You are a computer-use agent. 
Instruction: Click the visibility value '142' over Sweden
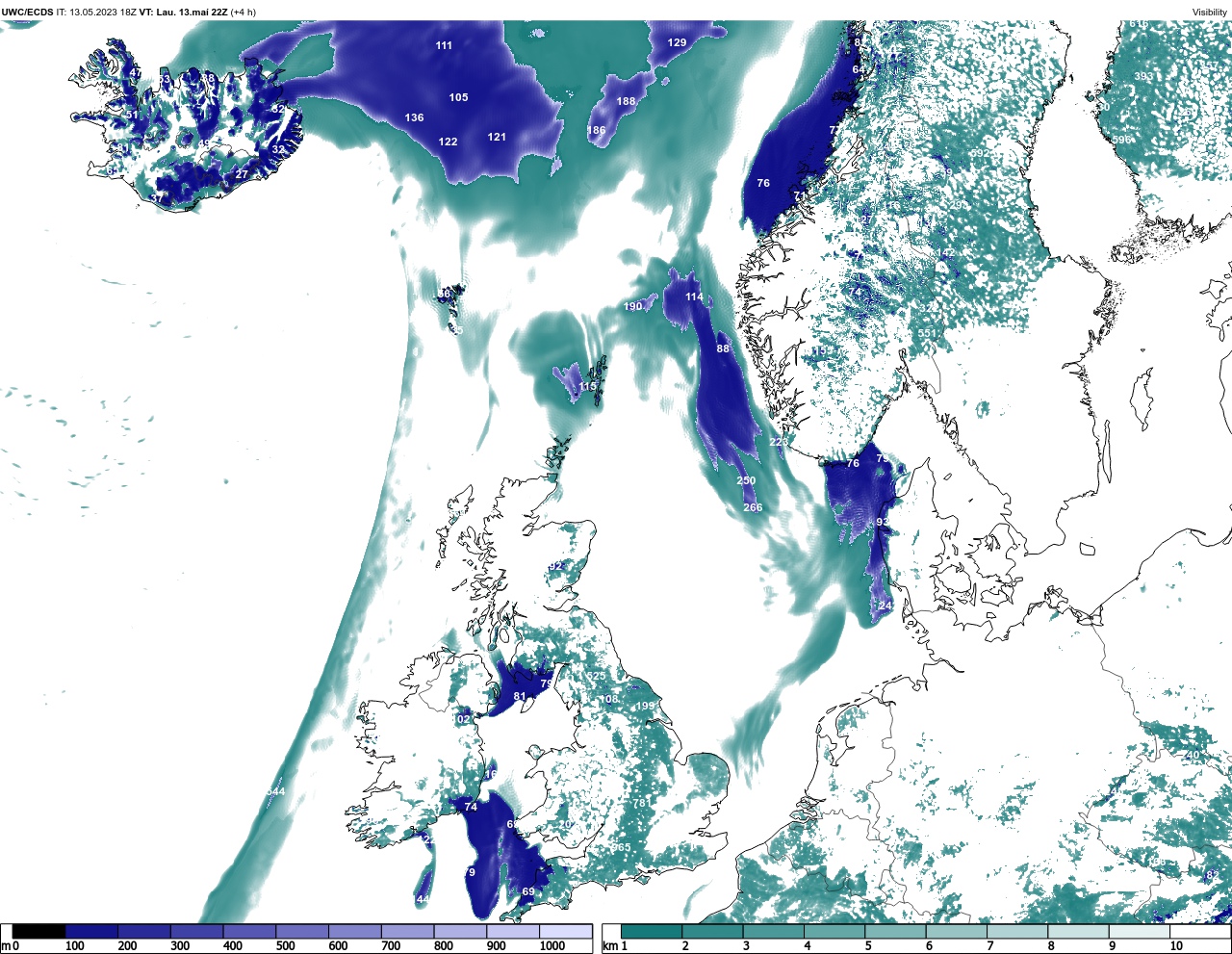946,252
